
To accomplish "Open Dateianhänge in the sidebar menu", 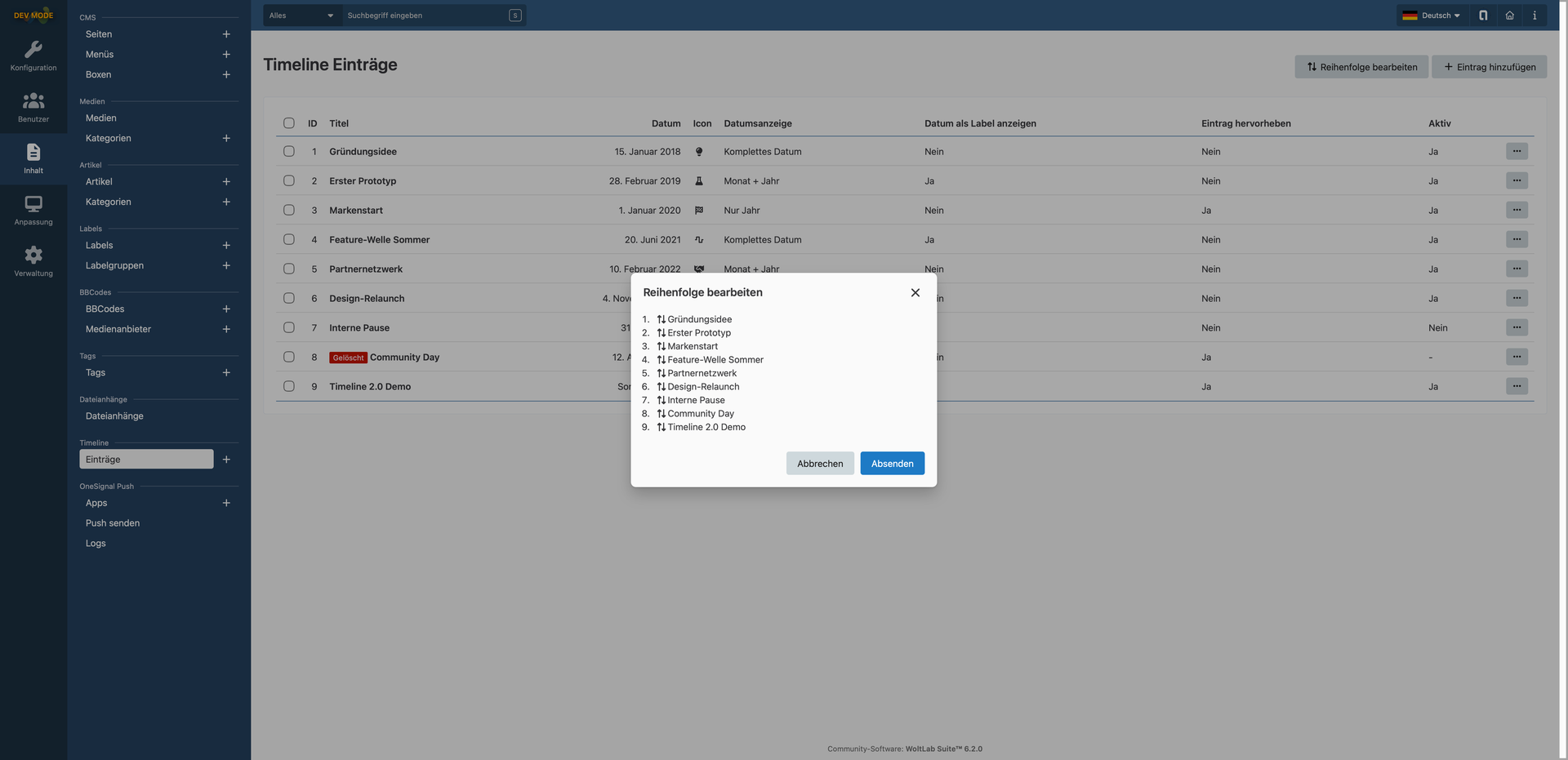I will 114,416.
